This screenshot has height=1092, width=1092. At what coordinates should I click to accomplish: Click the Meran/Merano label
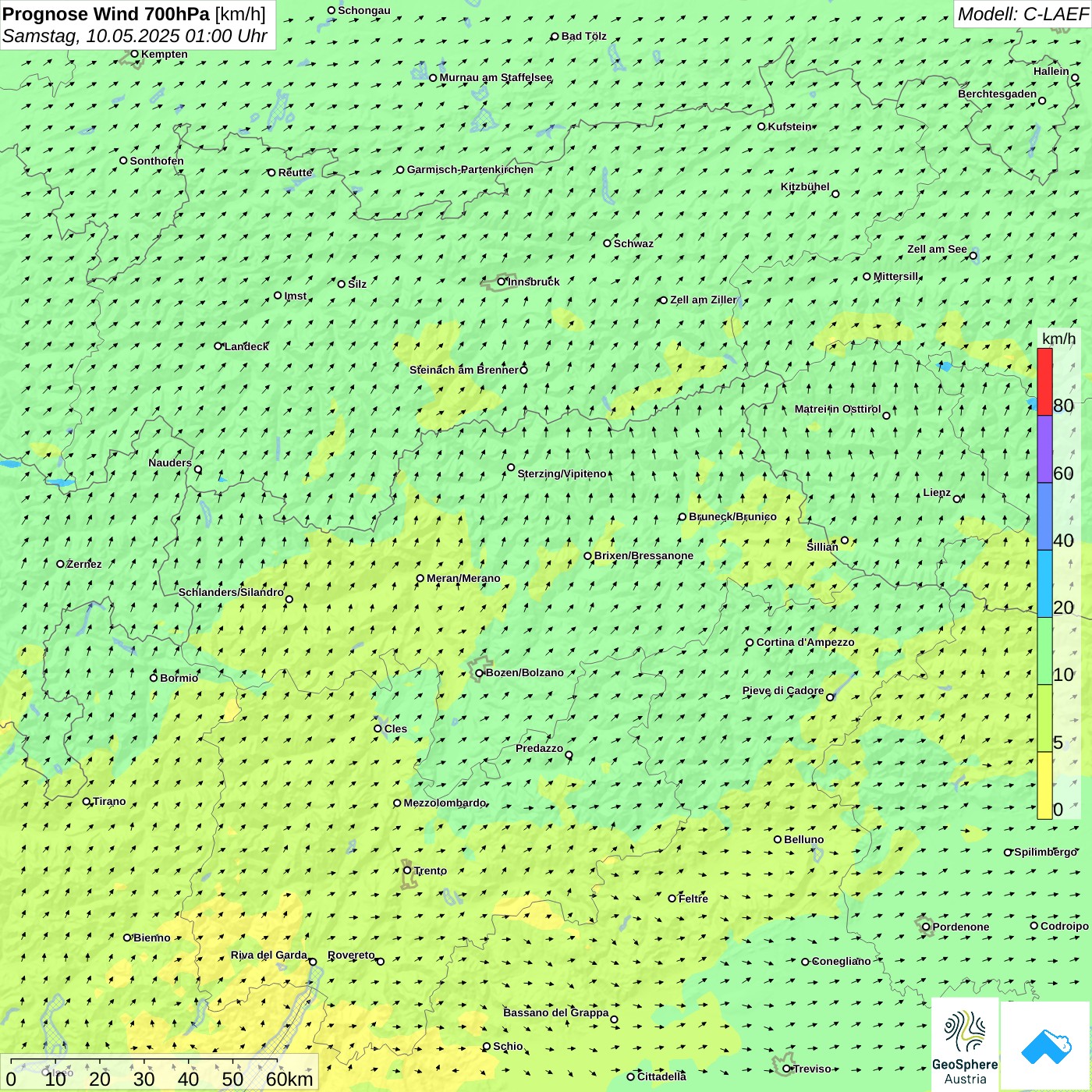tap(463, 578)
